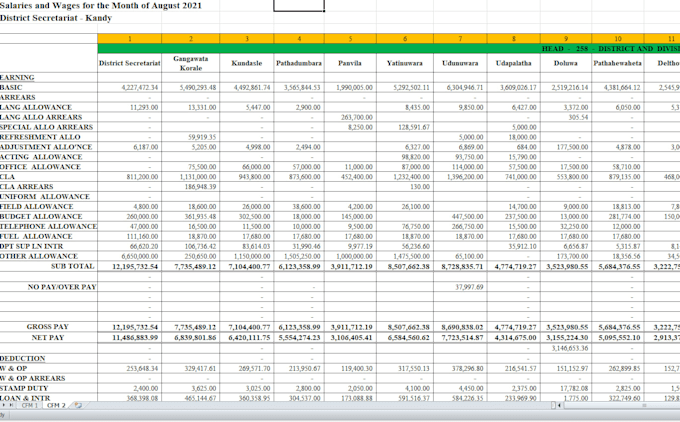
Task: Click the green HEAD 258 District banner
Action: 389,49
